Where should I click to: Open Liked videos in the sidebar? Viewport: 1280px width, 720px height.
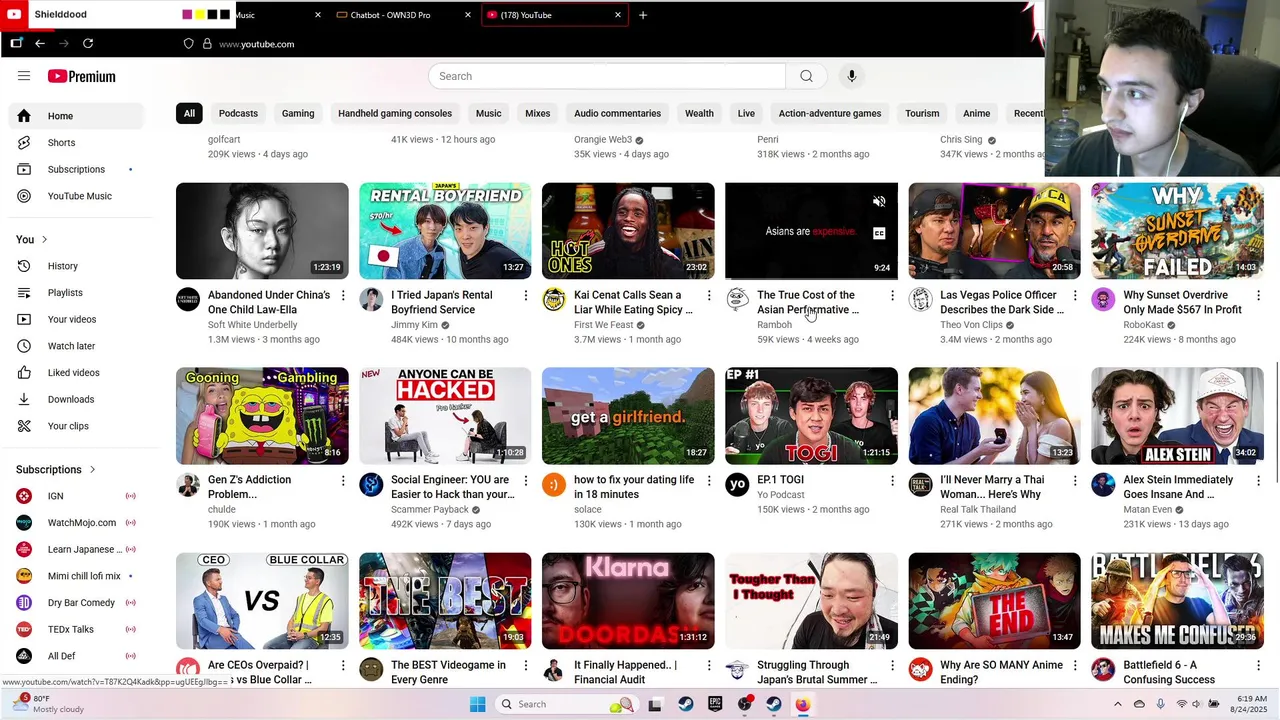(x=75, y=373)
